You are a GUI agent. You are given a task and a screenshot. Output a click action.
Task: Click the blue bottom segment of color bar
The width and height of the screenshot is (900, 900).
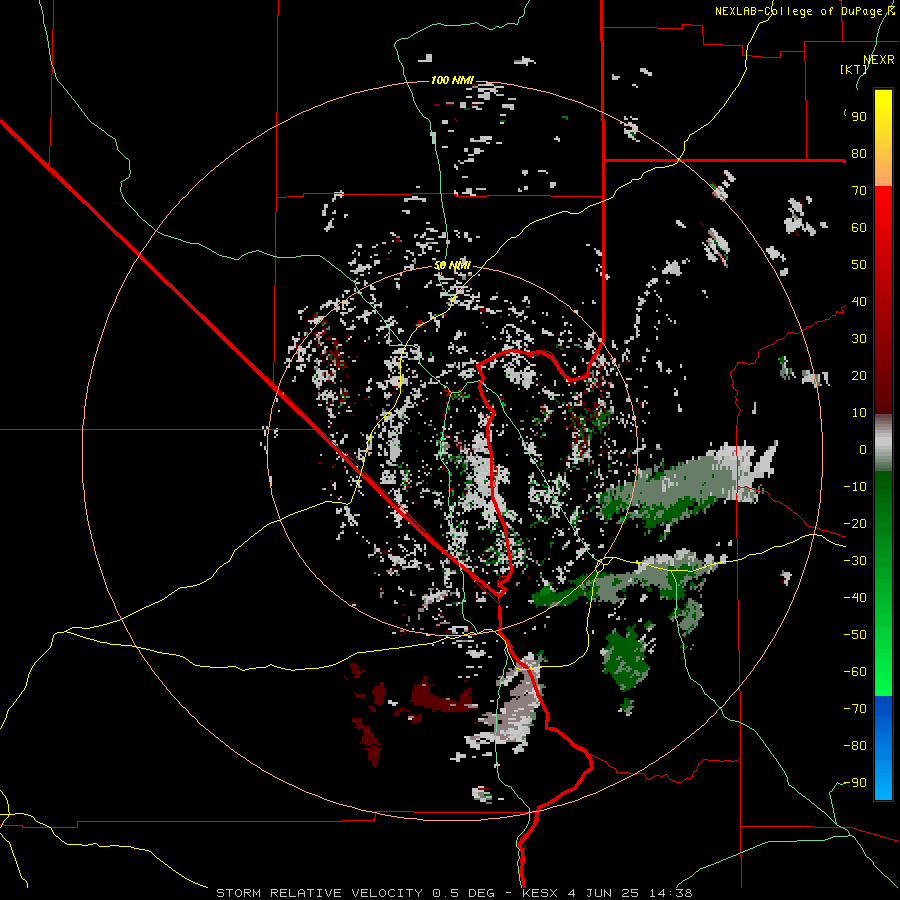(883, 748)
